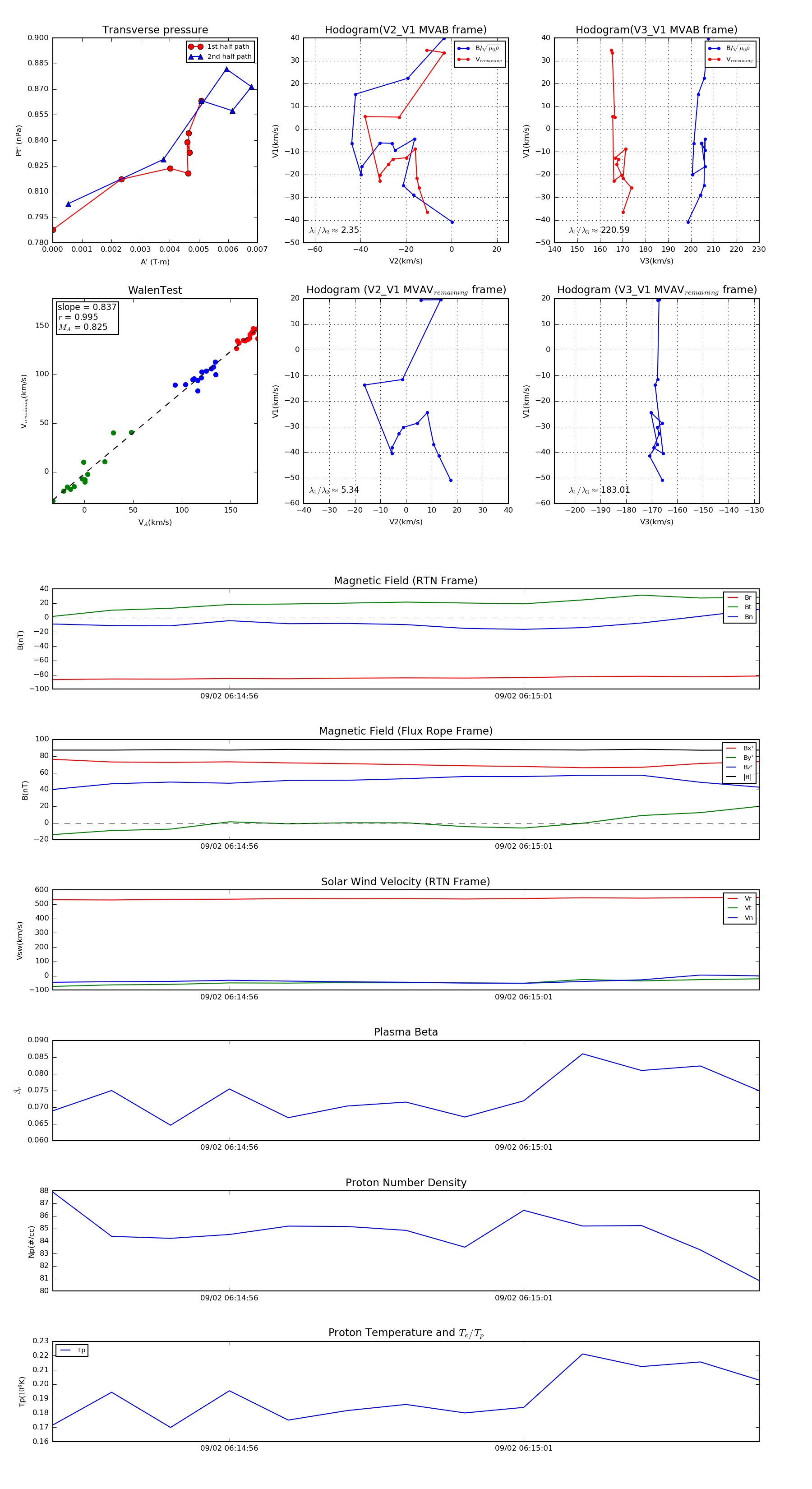Click the Pt' (nPa) y-axis label
The width and height of the screenshot is (812, 1489).
click(18, 140)
